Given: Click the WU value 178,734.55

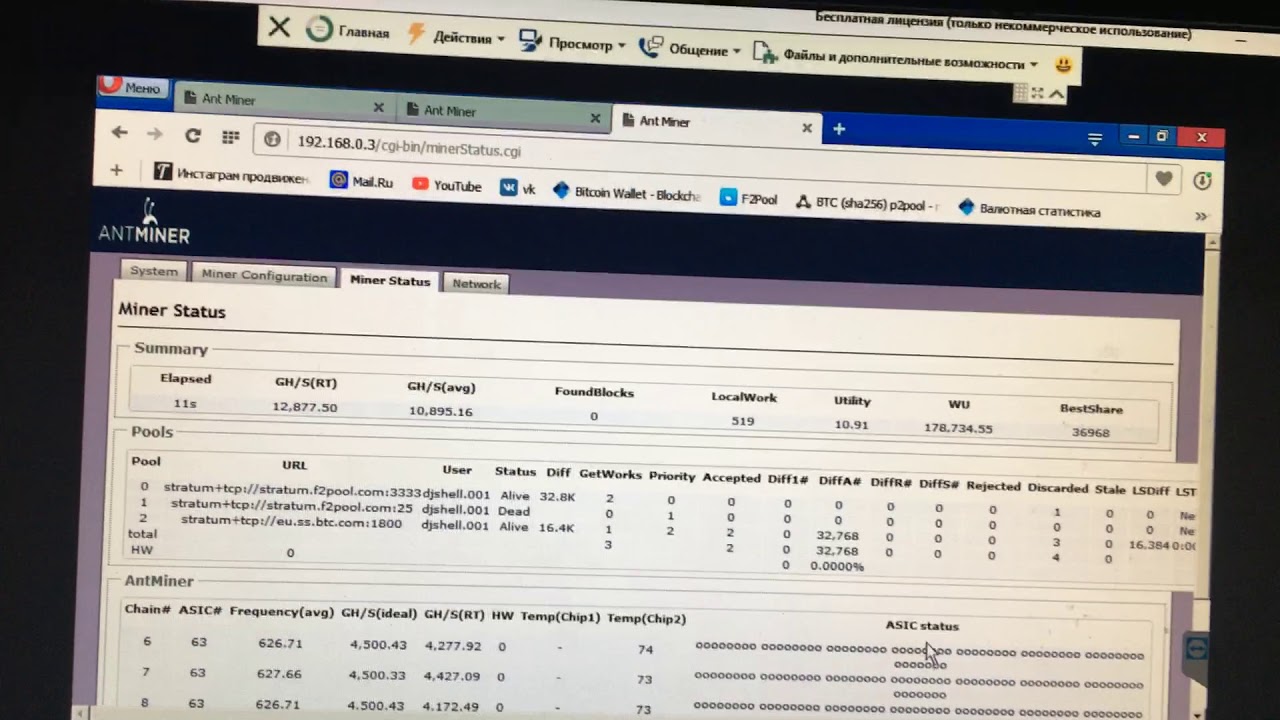Looking at the screenshot, I should [x=958, y=428].
